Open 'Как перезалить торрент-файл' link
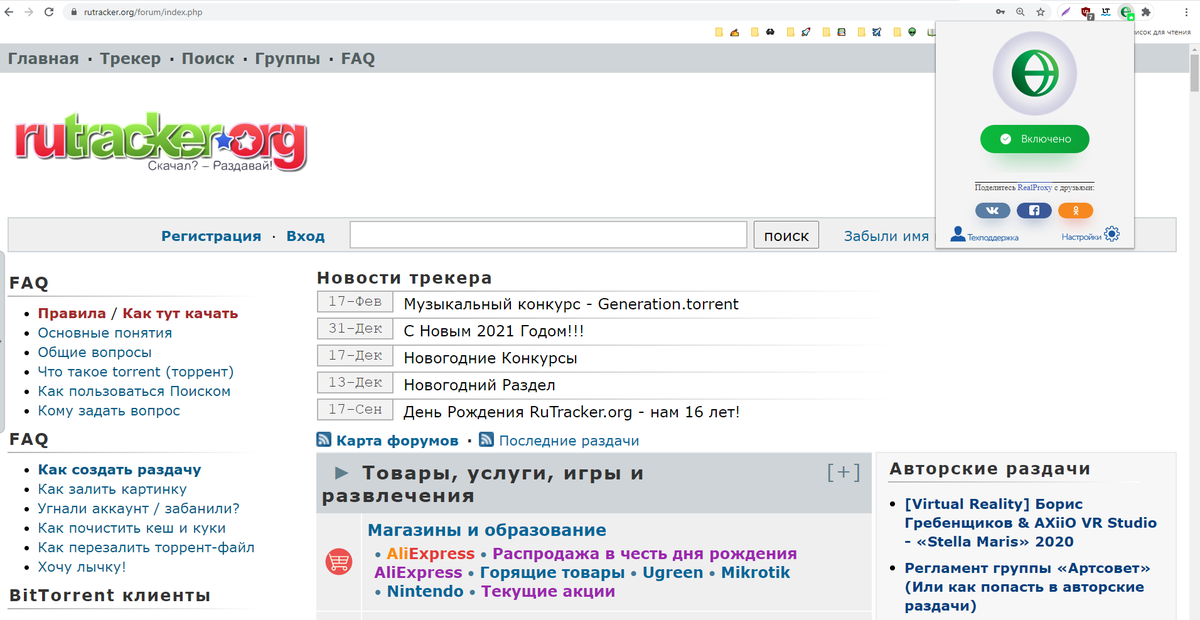 pyautogui.click(x=146, y=547)
